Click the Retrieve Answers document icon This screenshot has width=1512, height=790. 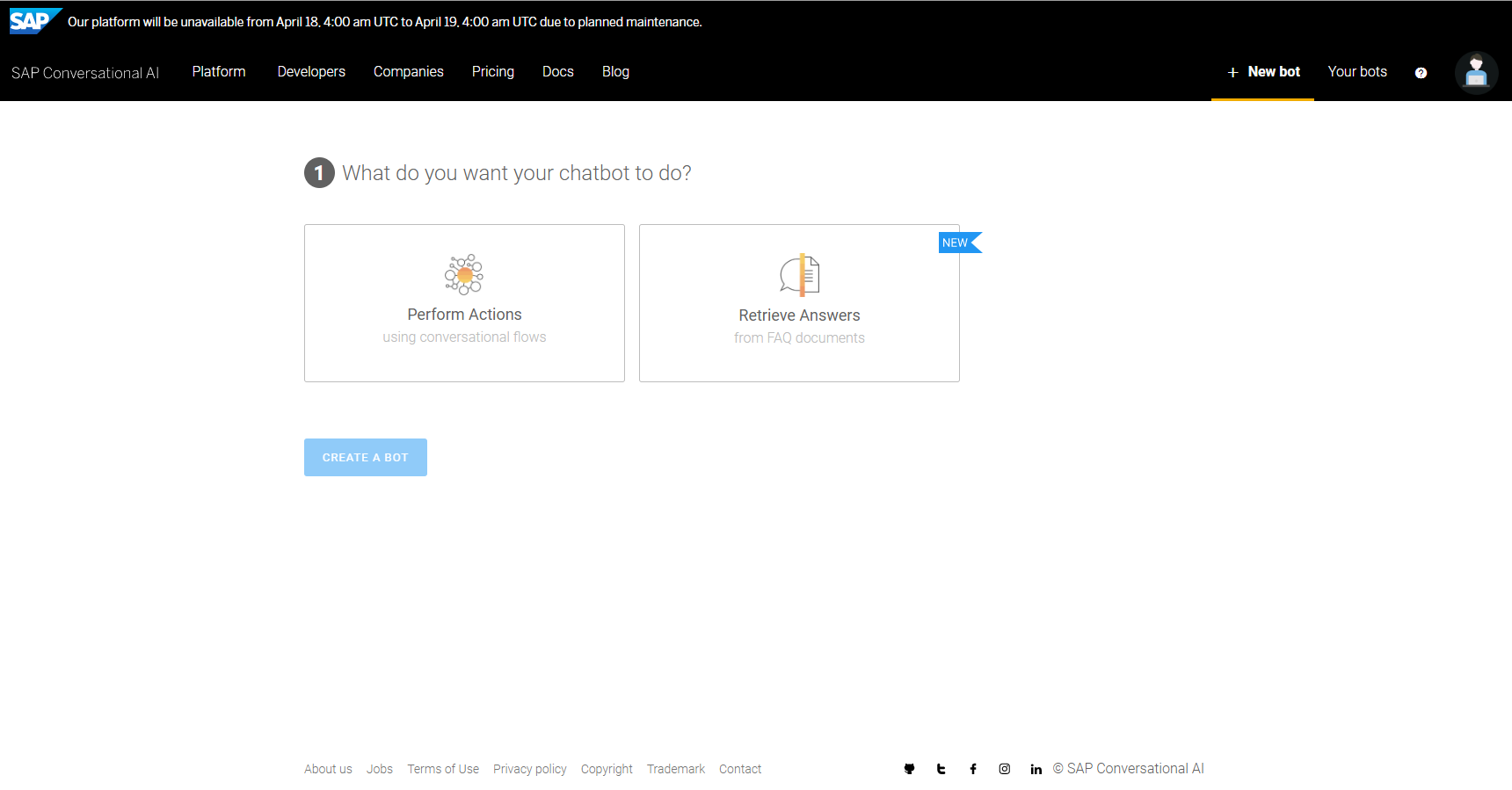(x=800, y=275)
